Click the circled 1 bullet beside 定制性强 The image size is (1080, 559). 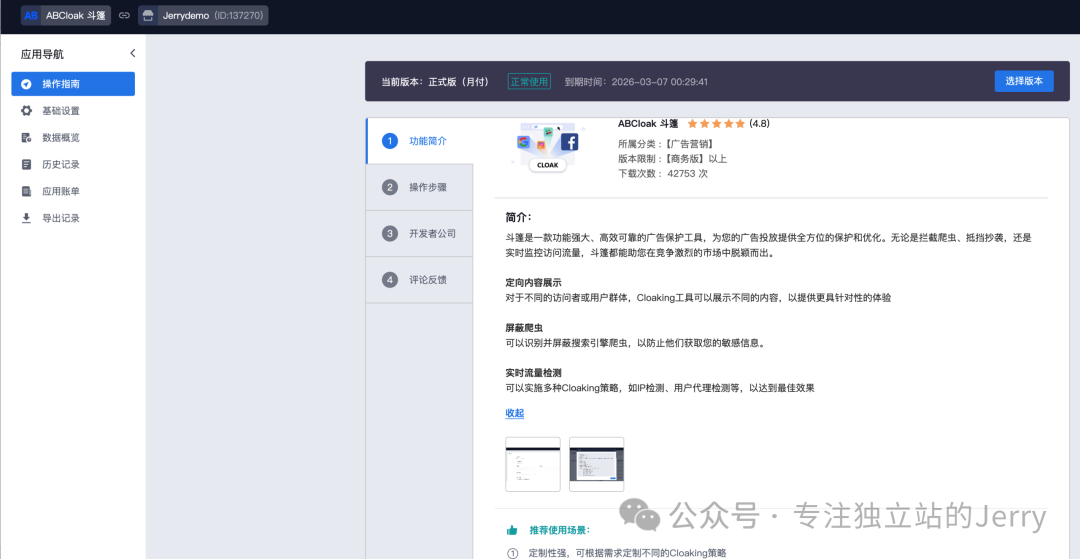(x=512, y=553)
